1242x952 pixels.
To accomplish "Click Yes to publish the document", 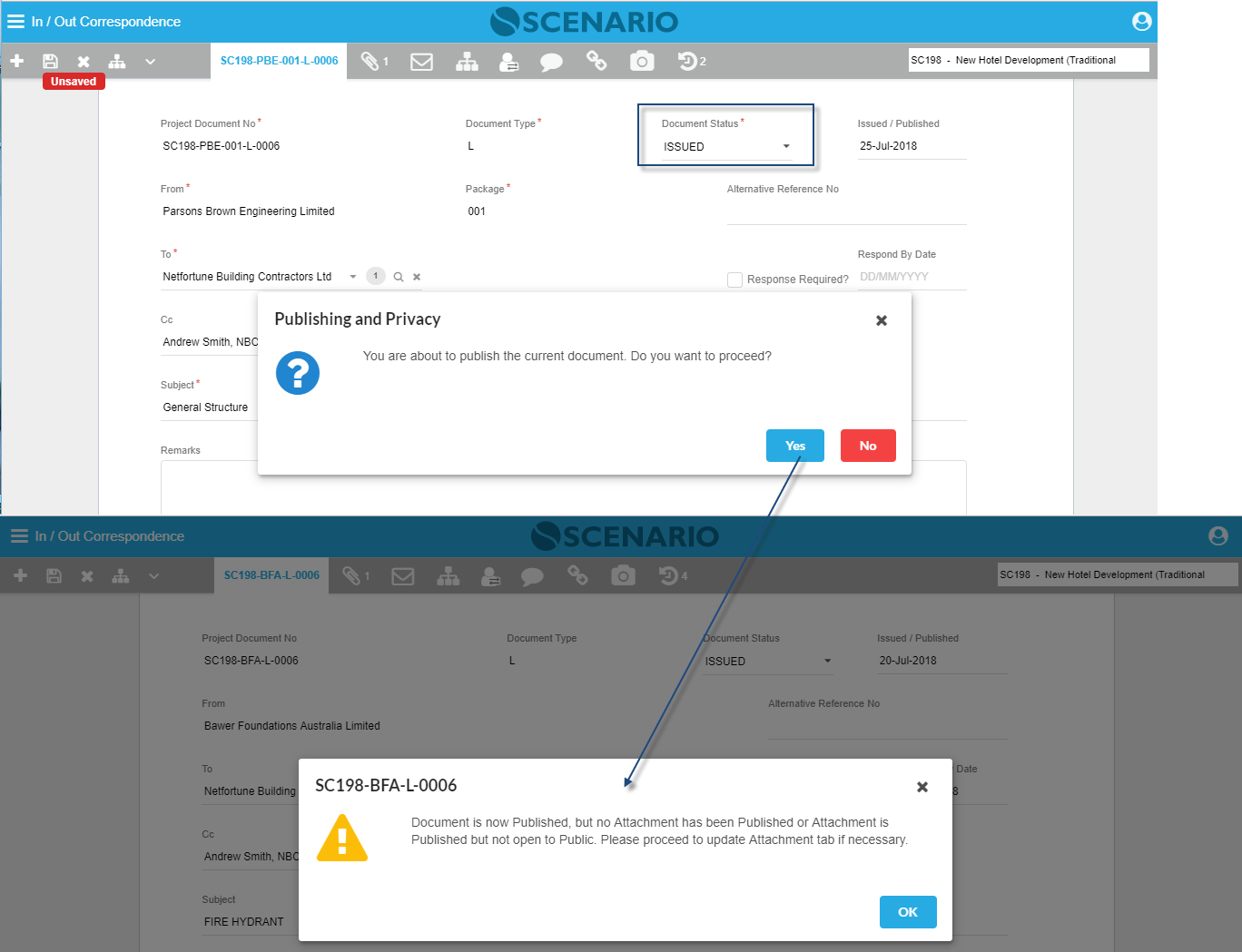I will pos(794,446).
